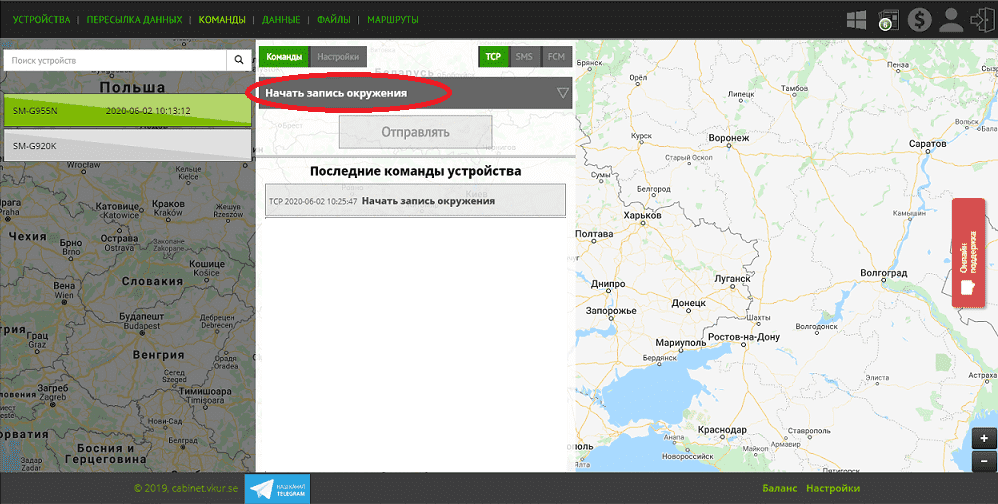Switch command transport to FCM

(556, 57)
